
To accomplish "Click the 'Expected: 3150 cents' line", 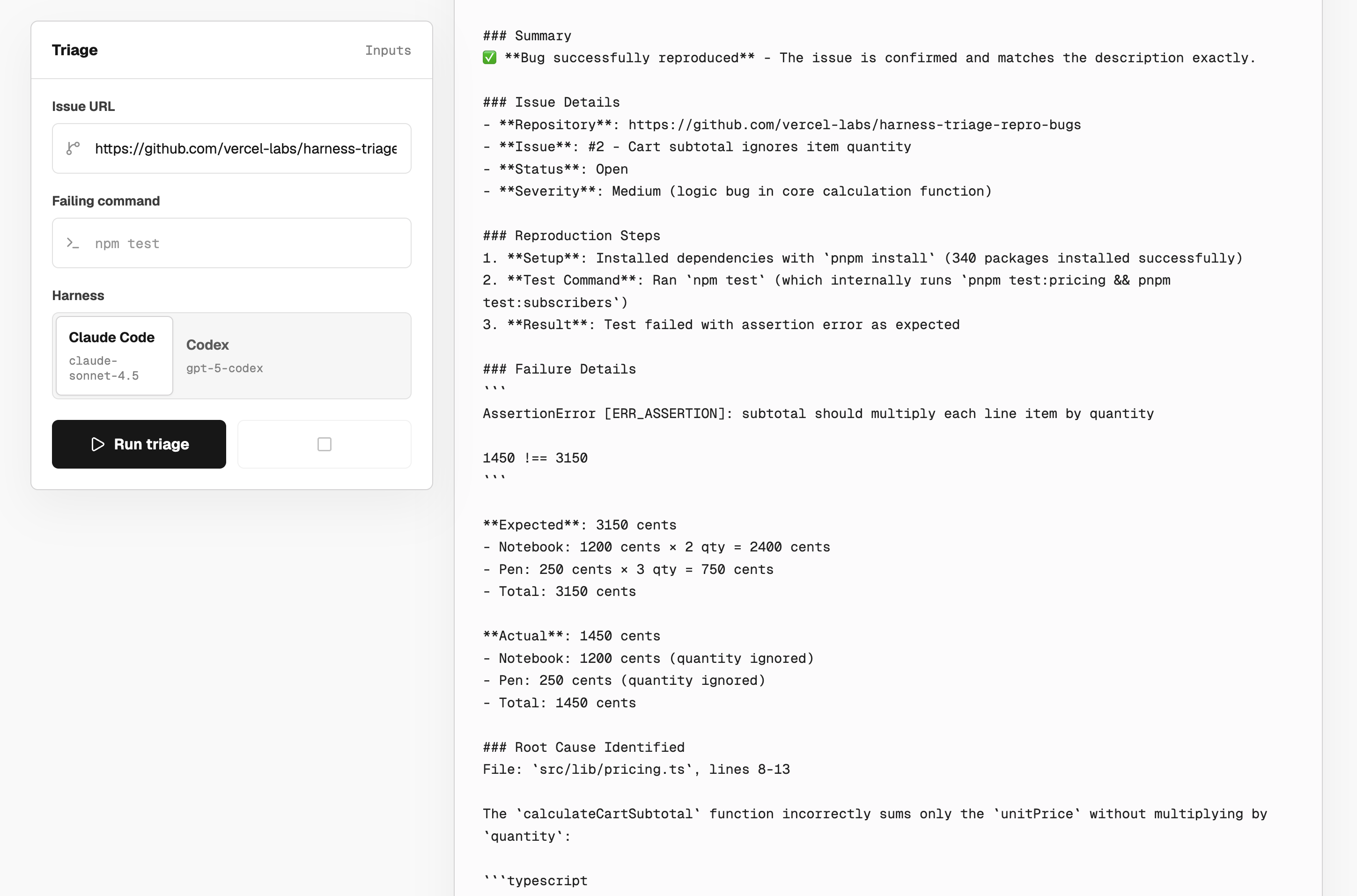I will (x=580, y=525).
